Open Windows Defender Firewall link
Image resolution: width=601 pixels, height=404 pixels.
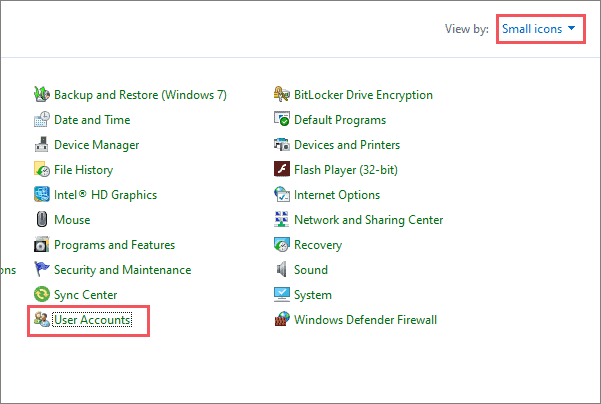tap(365, 320)
